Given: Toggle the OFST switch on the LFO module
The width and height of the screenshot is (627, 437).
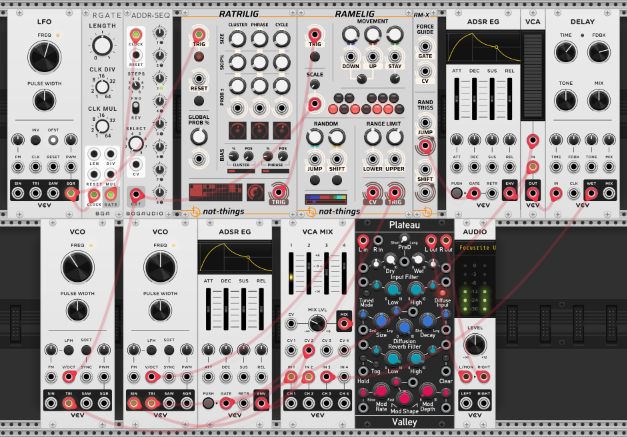Looking at the screenshot, I should [53, 140].
